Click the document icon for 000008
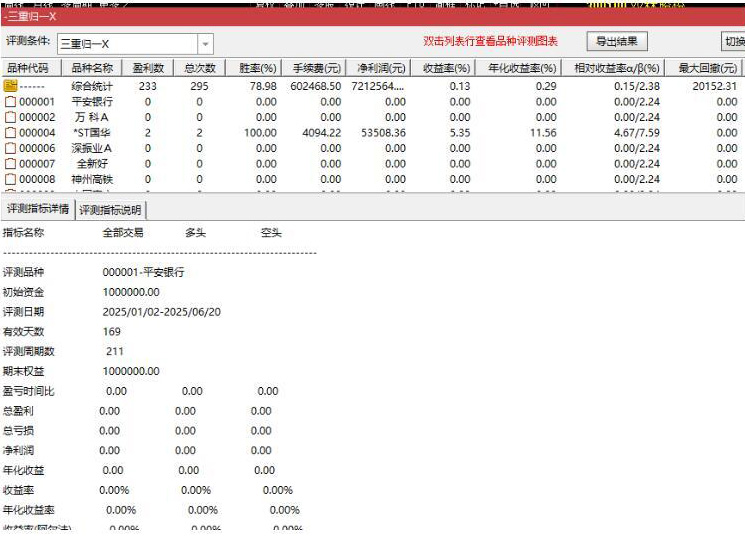 (x=10, y=179)
